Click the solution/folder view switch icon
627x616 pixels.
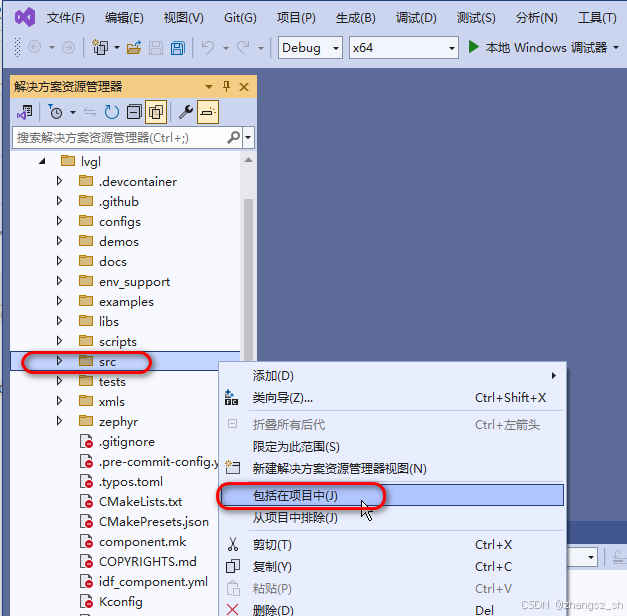click(25, 112)
